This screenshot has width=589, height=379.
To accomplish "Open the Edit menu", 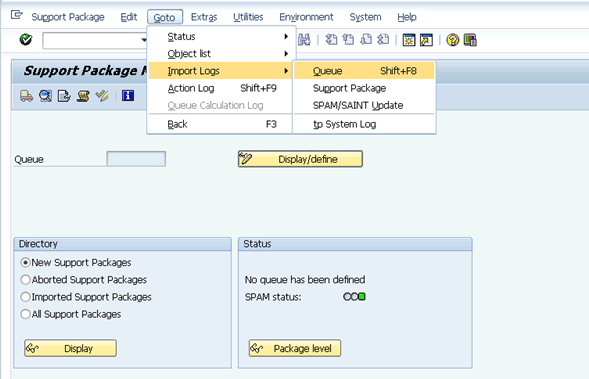I will 128,17.
